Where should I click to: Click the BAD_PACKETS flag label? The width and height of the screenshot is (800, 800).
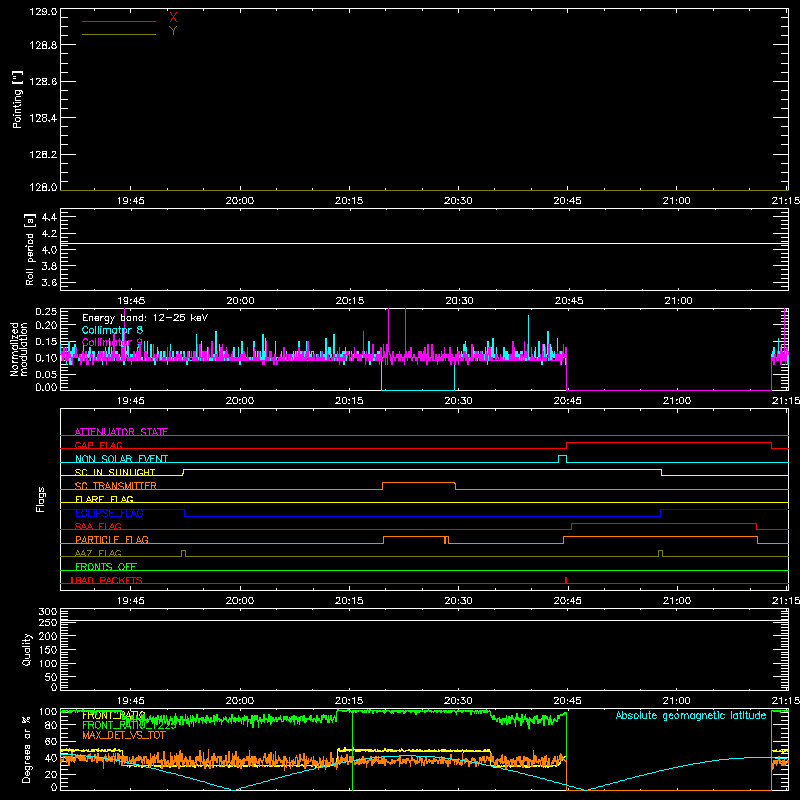point(107,580)
